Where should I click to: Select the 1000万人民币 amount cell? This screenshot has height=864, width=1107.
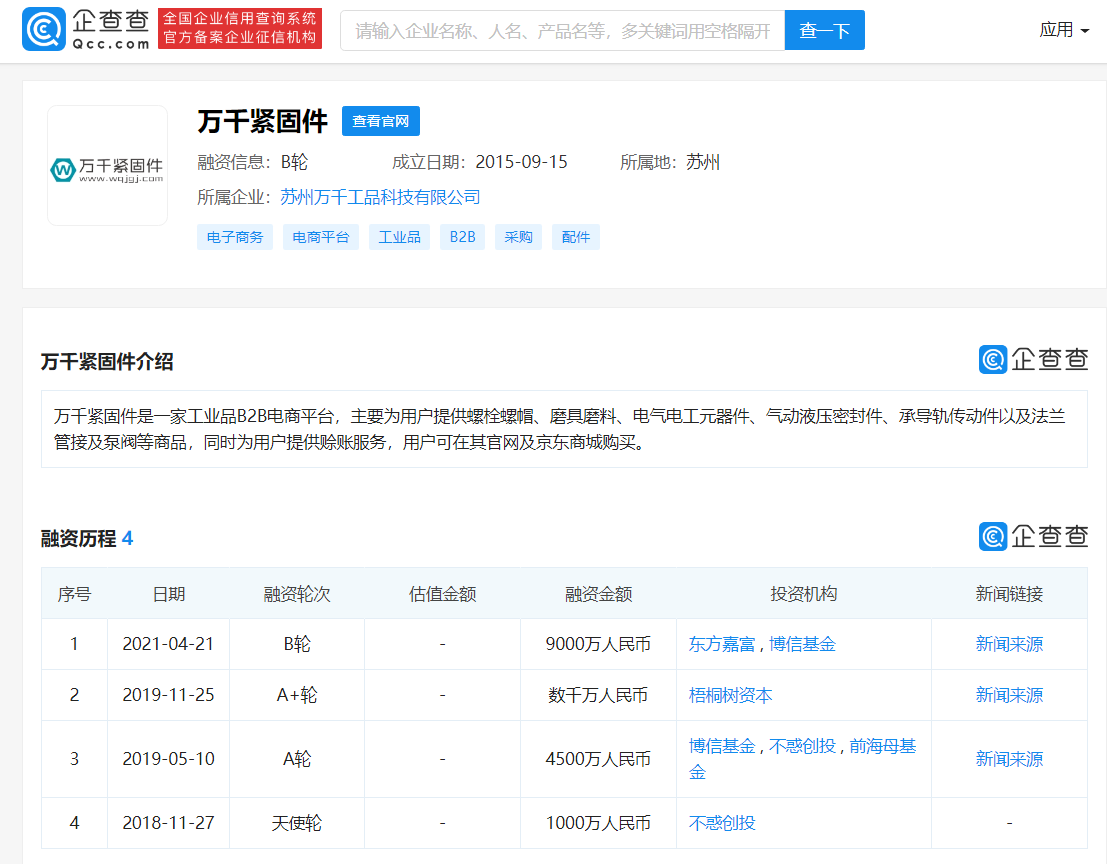[598, 823]
